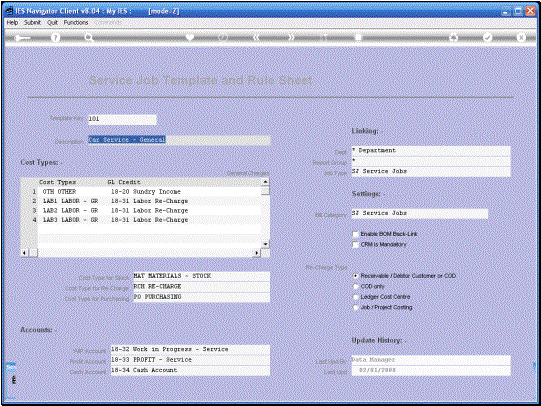Image resolution: width=541 pixels, height=406 pixels.
Task: Click the MAT MATERIALS - STOCK field
Action: pyautogui.click(x=201, y=276)
